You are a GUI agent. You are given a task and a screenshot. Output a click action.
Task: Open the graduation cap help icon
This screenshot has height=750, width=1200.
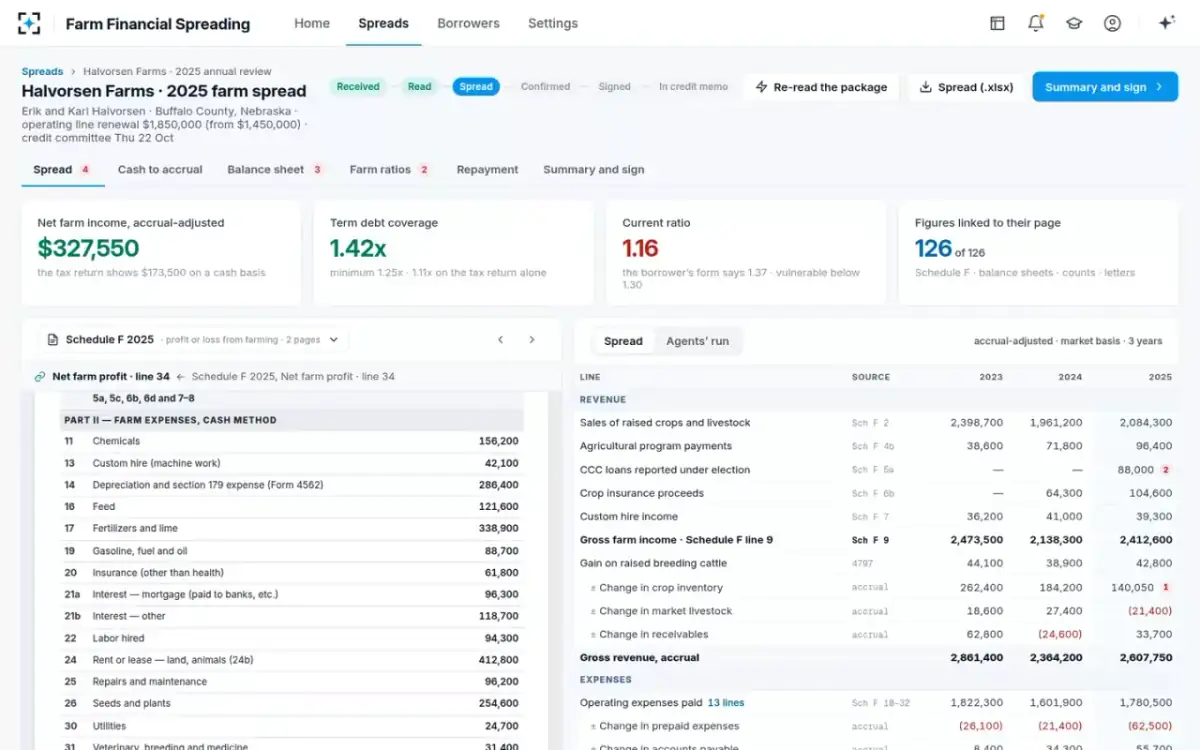(x=1074, y=23)
